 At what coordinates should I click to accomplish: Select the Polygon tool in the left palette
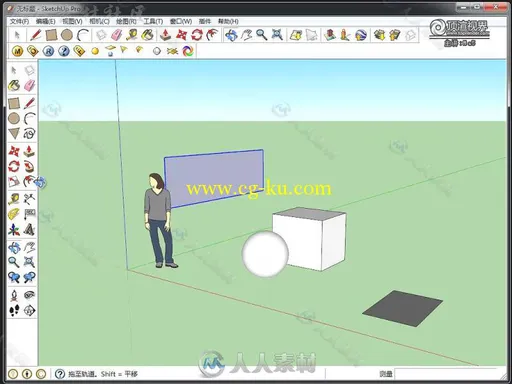[14, 134]
